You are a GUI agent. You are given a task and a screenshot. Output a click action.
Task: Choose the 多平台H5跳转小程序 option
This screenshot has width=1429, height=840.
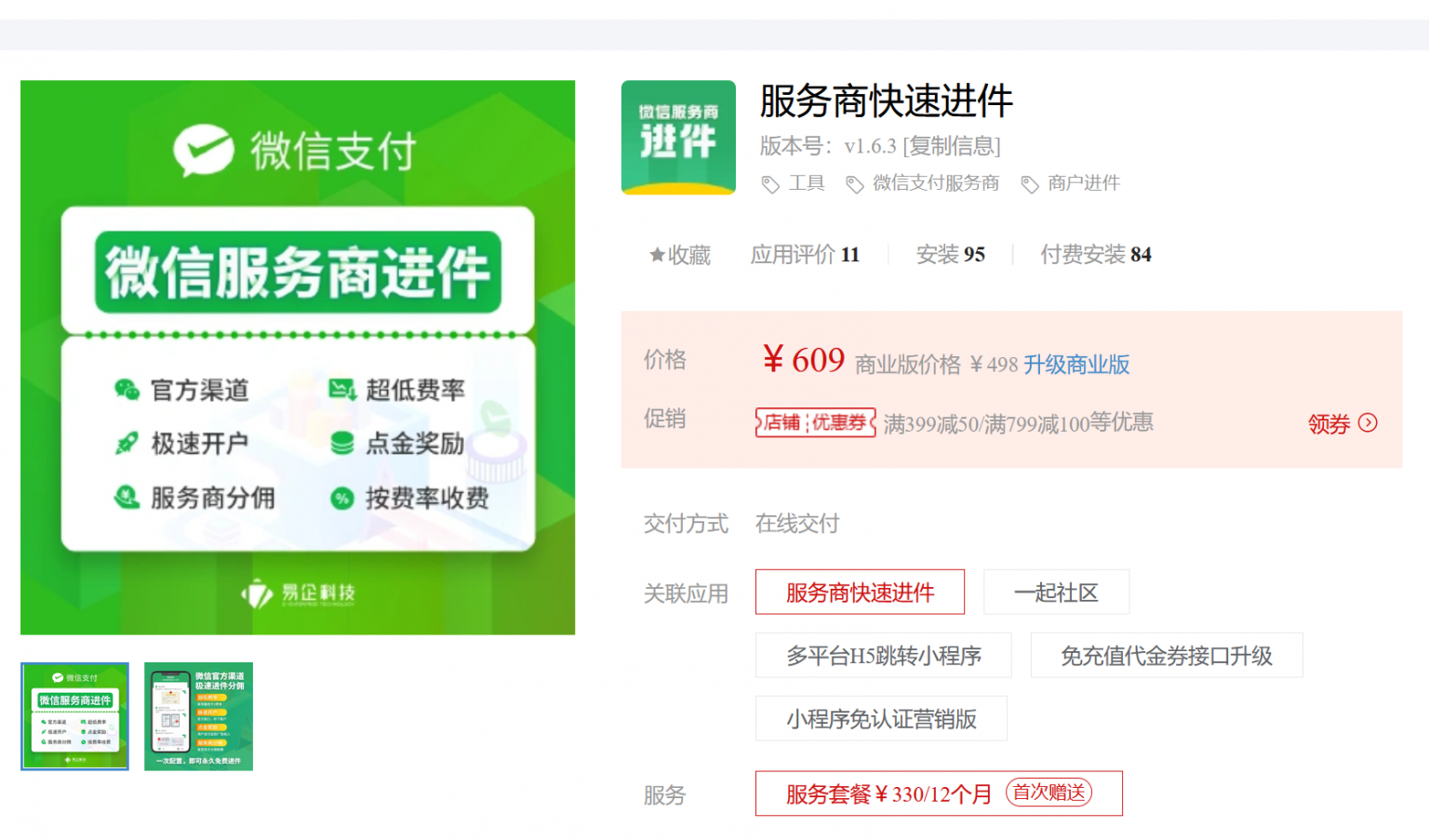[x=883, y=656]
